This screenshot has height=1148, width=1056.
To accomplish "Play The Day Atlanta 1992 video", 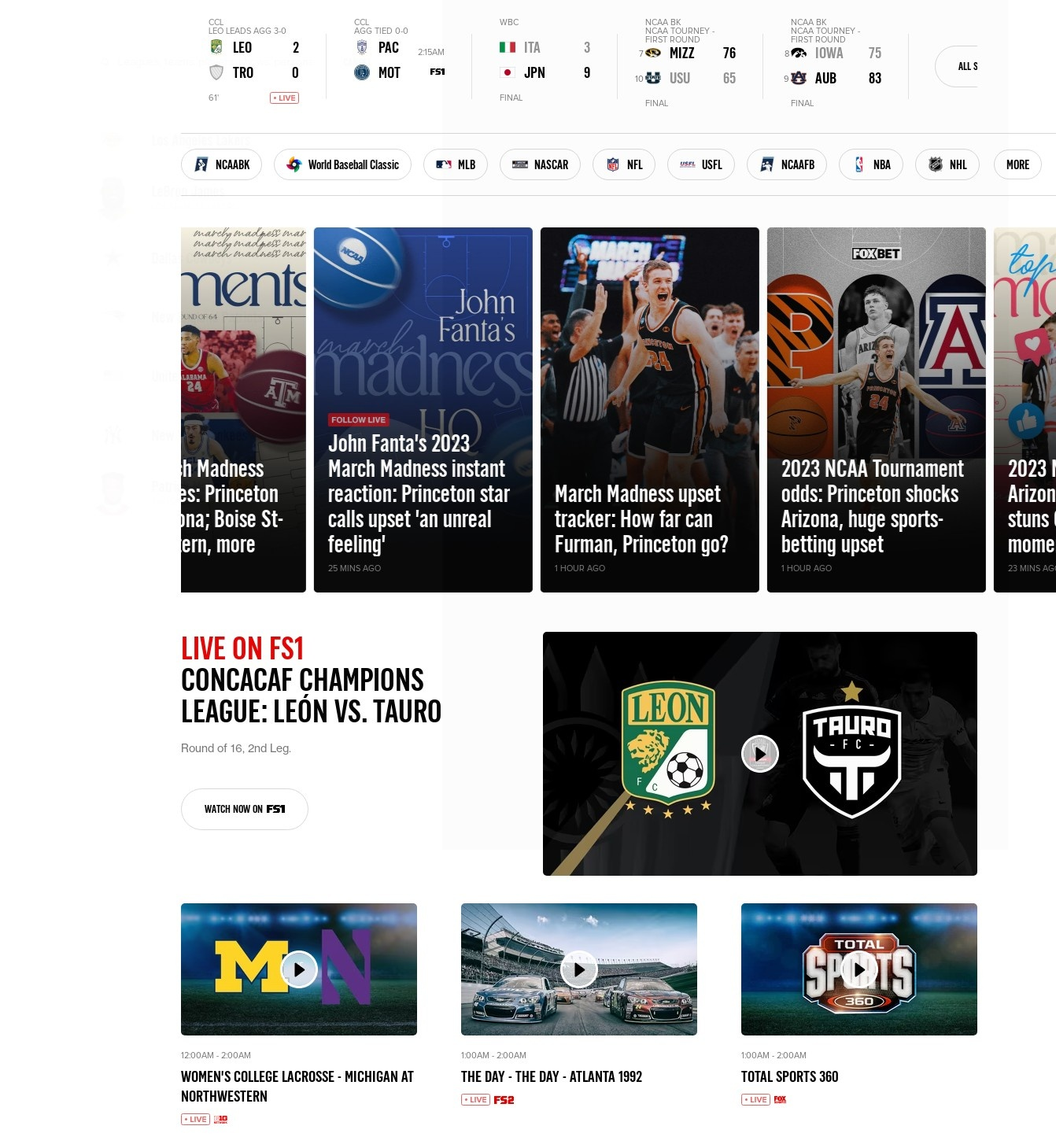I will (579, 969).
